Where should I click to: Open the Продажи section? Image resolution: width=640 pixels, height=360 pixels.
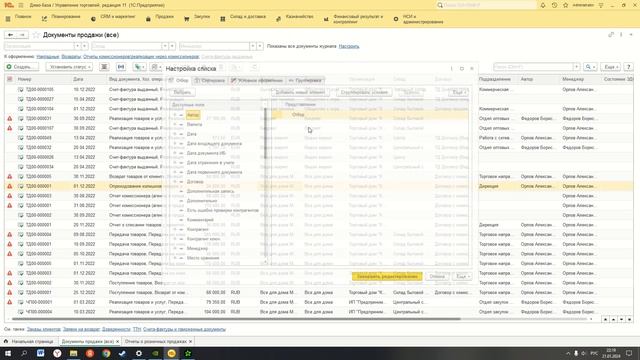click(160, 18)
